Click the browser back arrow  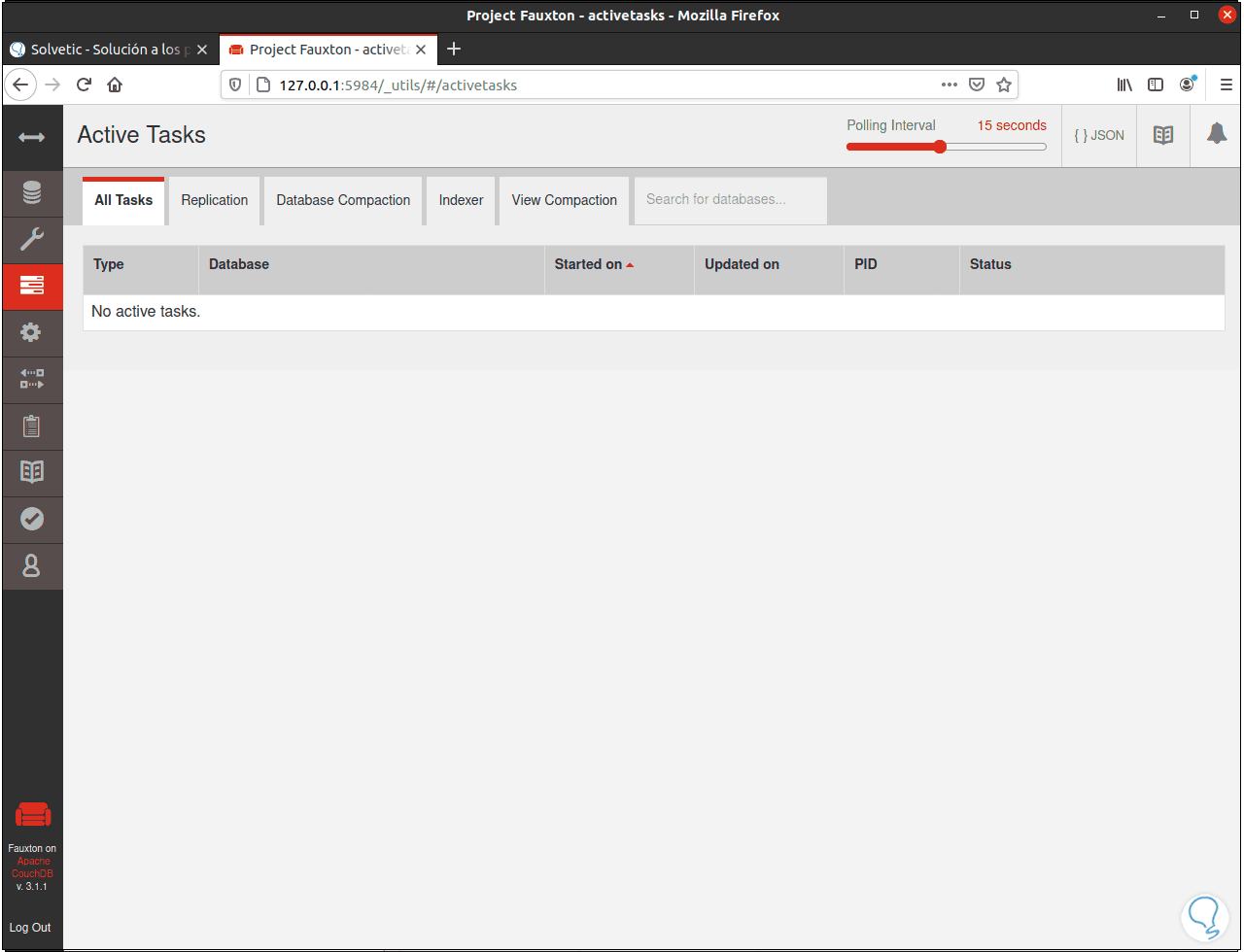(21, 85)
